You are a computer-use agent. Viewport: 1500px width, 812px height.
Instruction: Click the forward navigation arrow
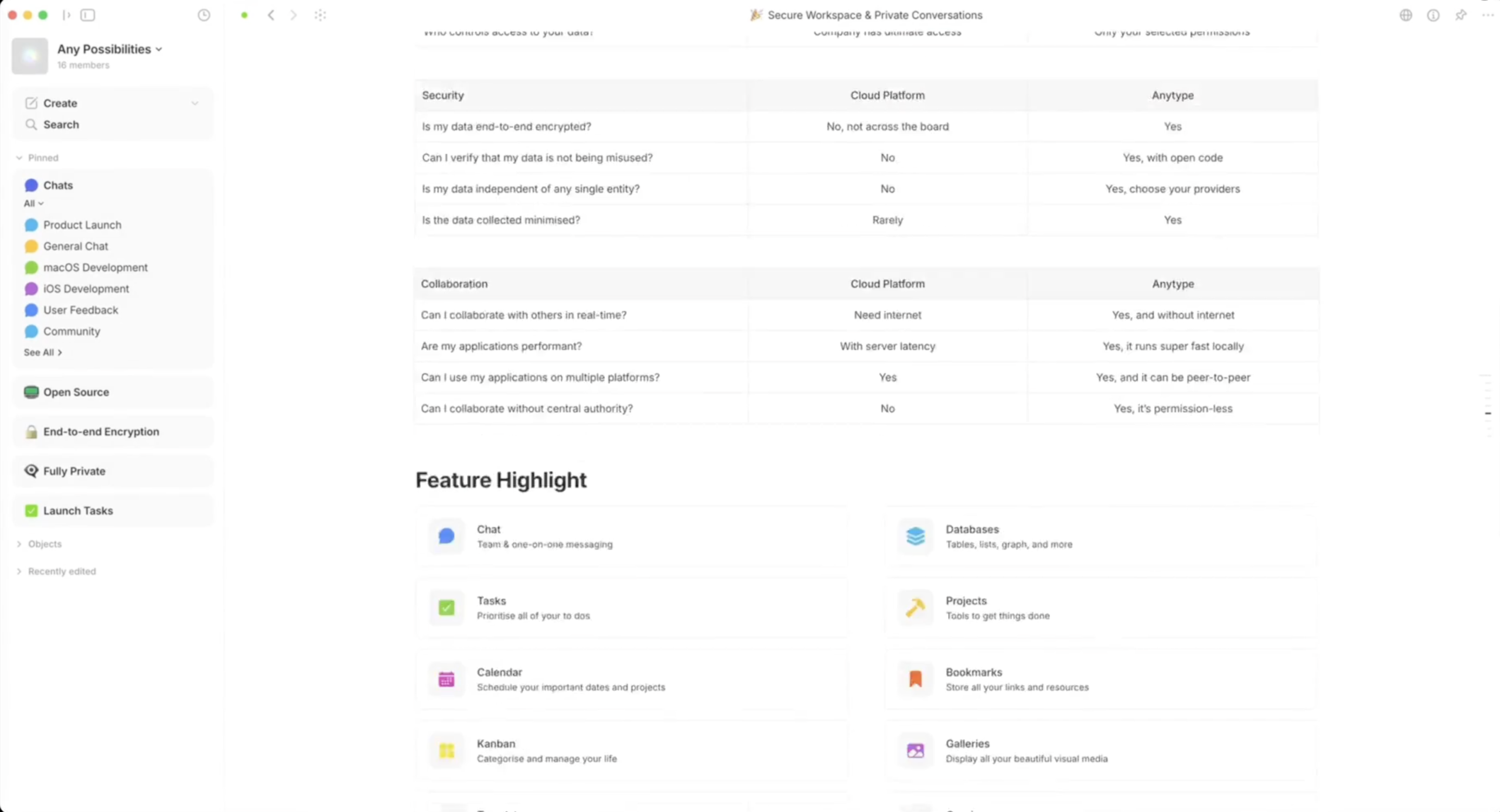tap(294, 15)
